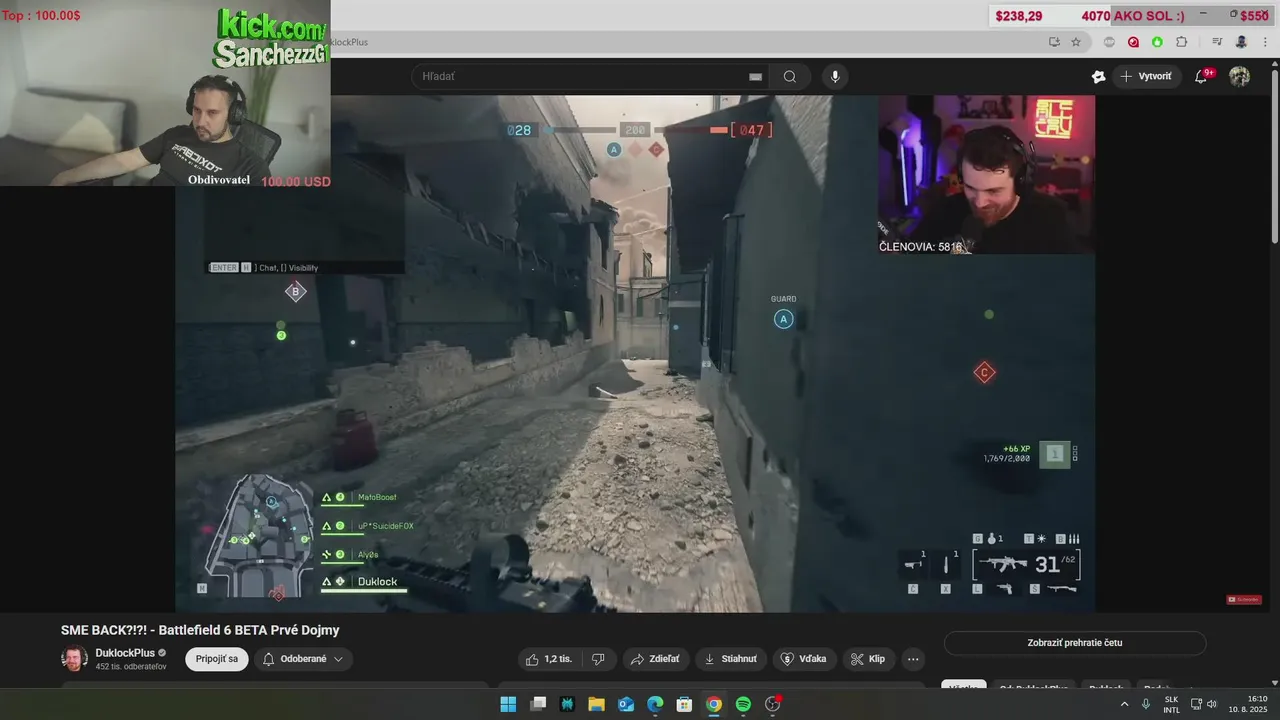
Task: Click the Klip clip button
Action: [868, 659]
